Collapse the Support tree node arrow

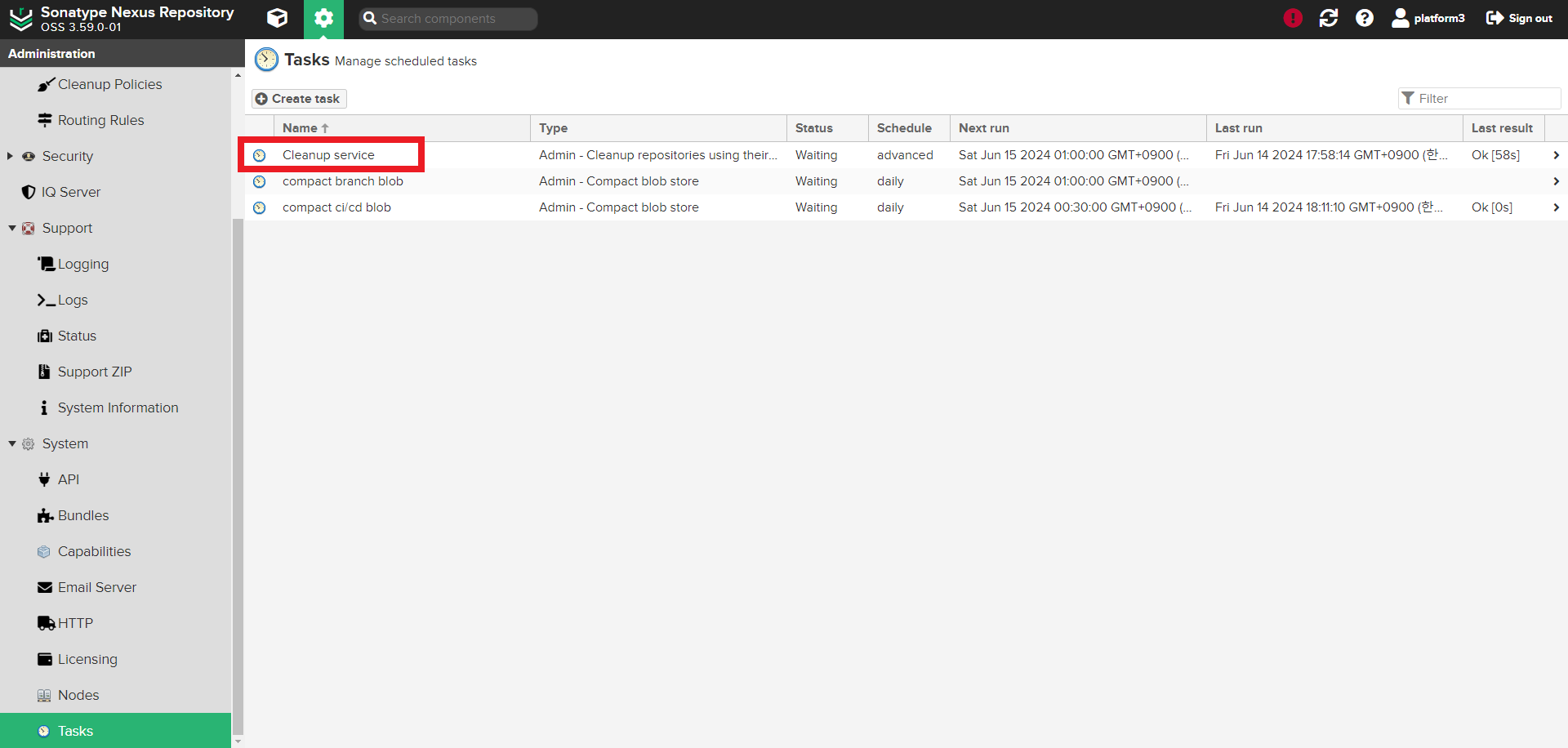coord(11,228)
